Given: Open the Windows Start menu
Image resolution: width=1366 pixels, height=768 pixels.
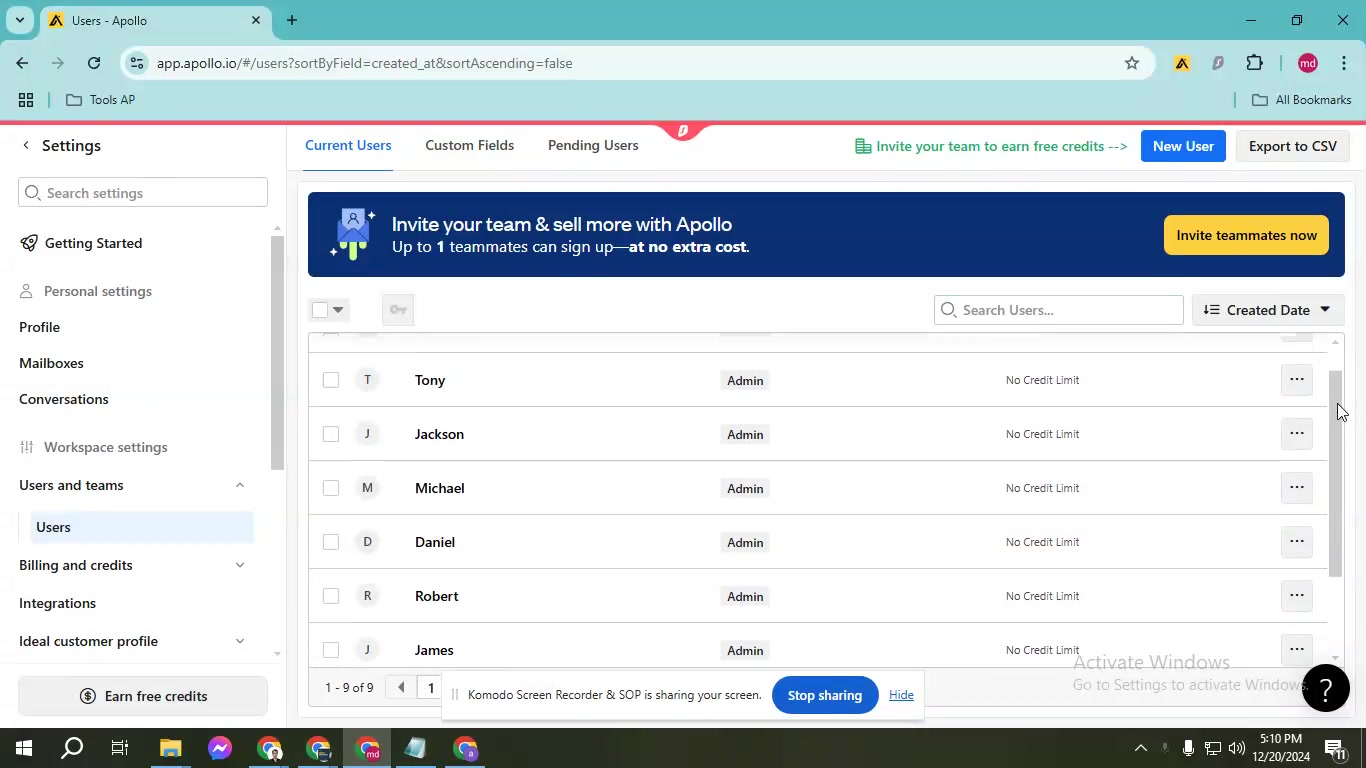Looking at the screenshot, I should tap(23, 748).
